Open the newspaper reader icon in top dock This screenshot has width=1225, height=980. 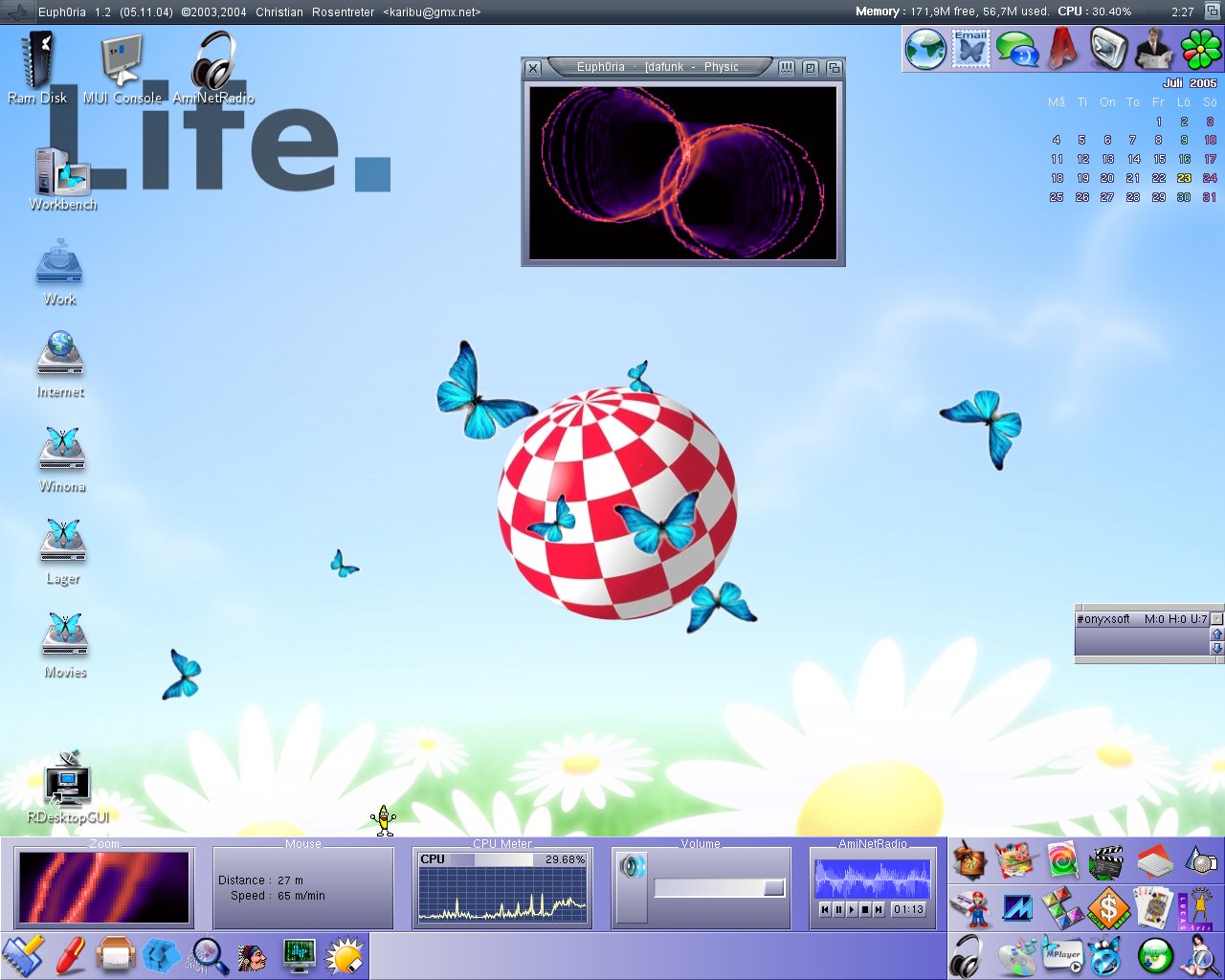[1154, 49]
